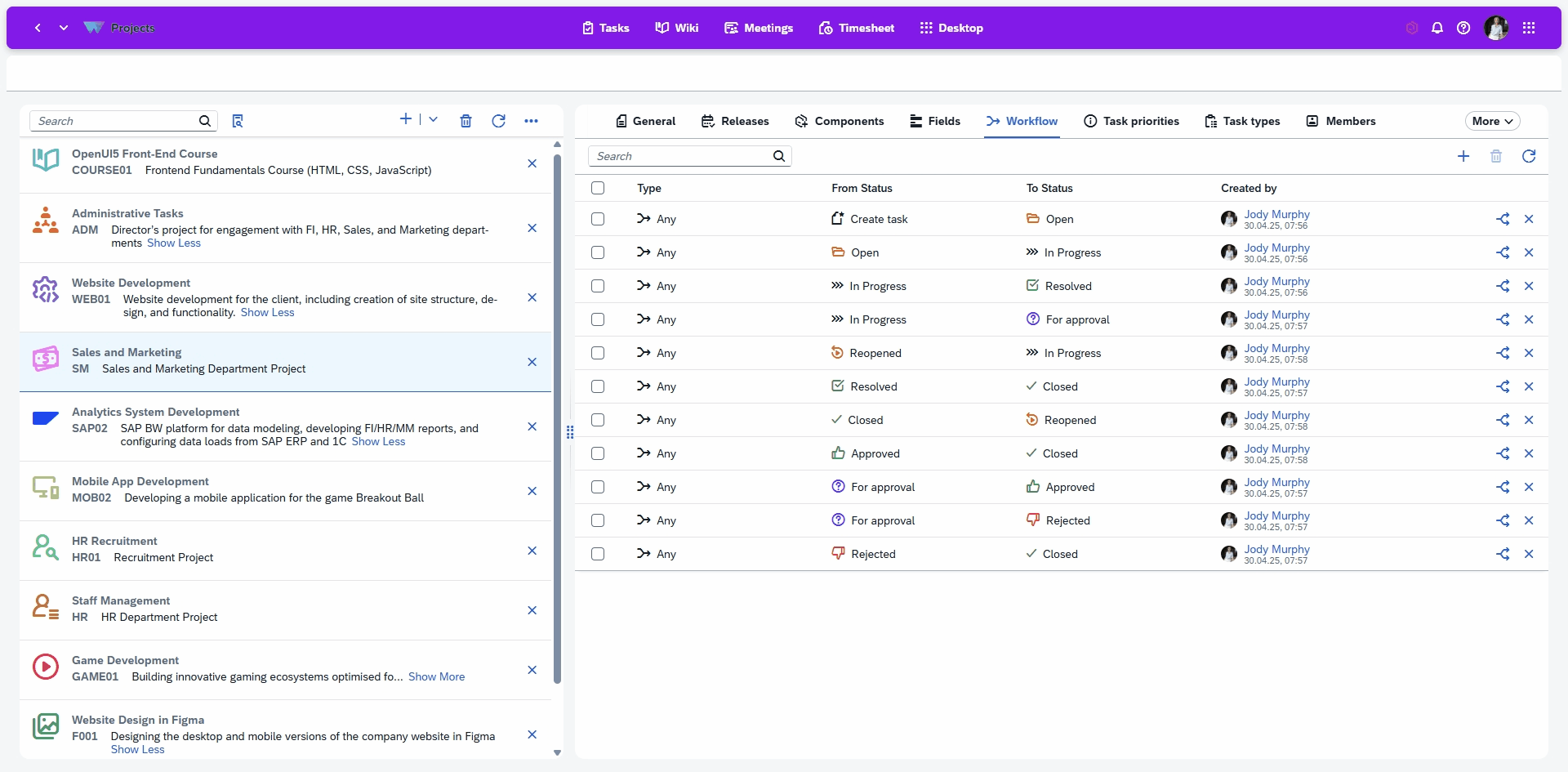The image size is (1568, 772).
Task: Click the apps grid icon in header
Action: [1529, 28]
